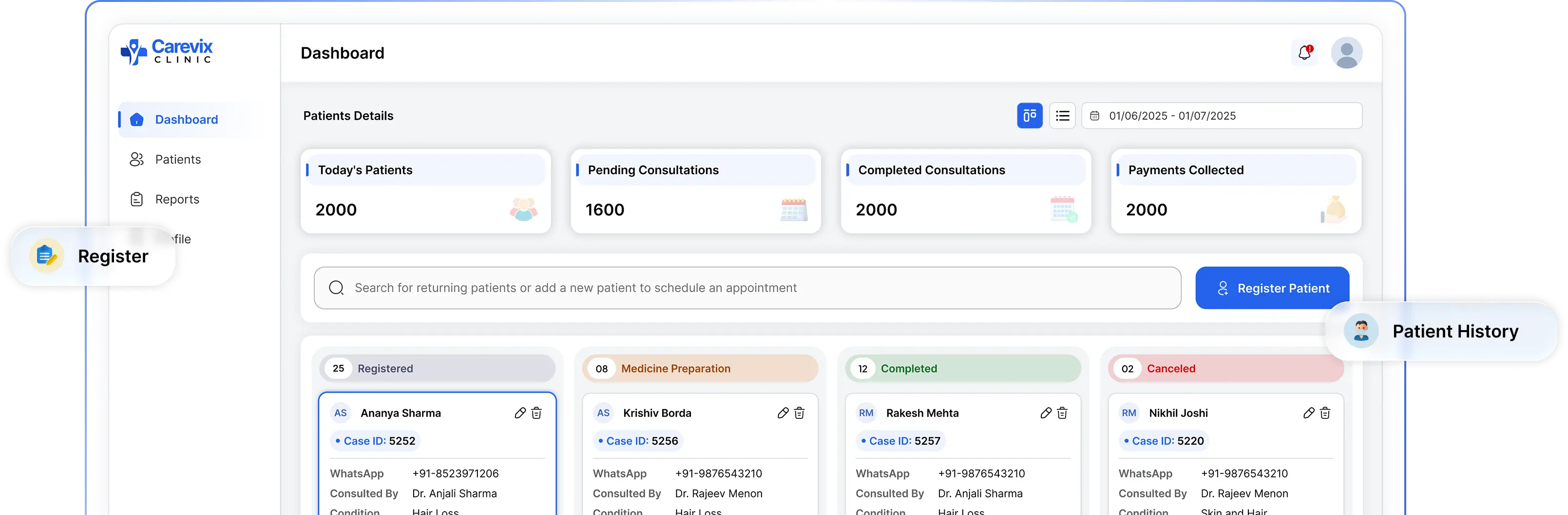The image size is (1568, 515).
Task: Open Reports from the sidebar
Action: point(176,199)
